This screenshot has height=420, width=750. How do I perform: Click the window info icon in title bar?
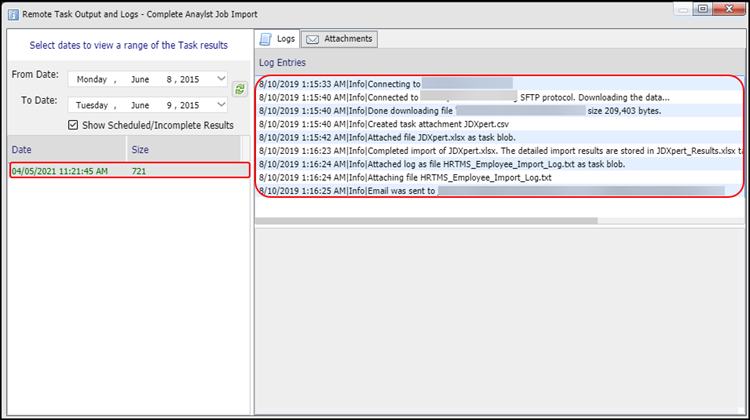[x=13, y=14]
